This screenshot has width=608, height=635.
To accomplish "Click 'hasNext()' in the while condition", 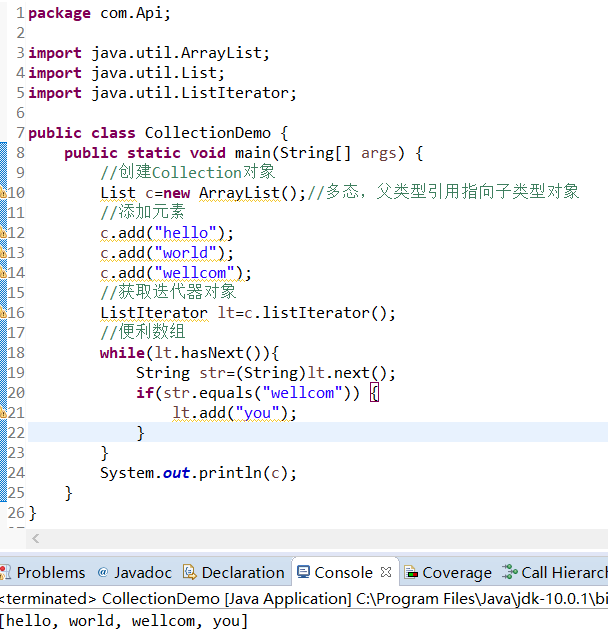I will pos(222,353).
